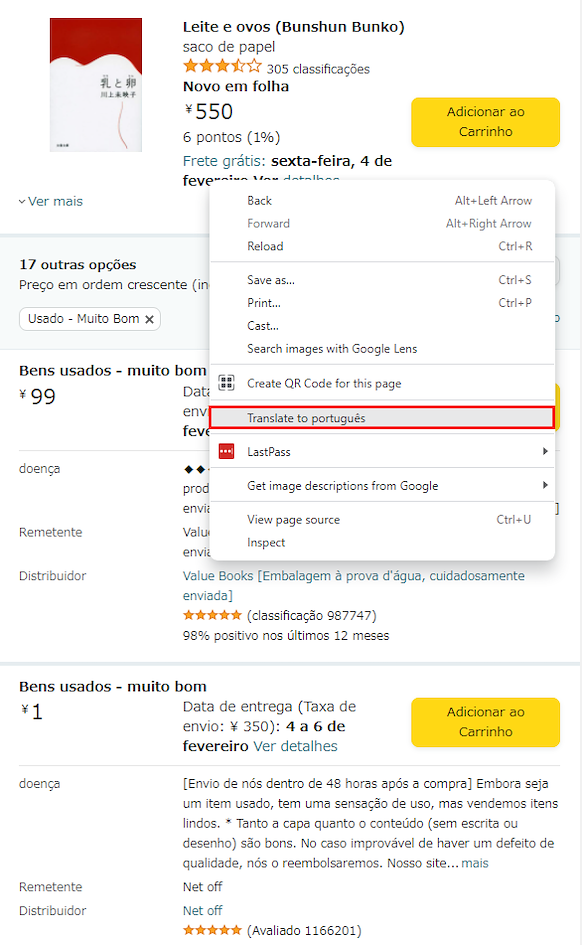Select Translate to português
Image resolution: width=582 pixels, height=945 pixels.
tap(382, 418)
